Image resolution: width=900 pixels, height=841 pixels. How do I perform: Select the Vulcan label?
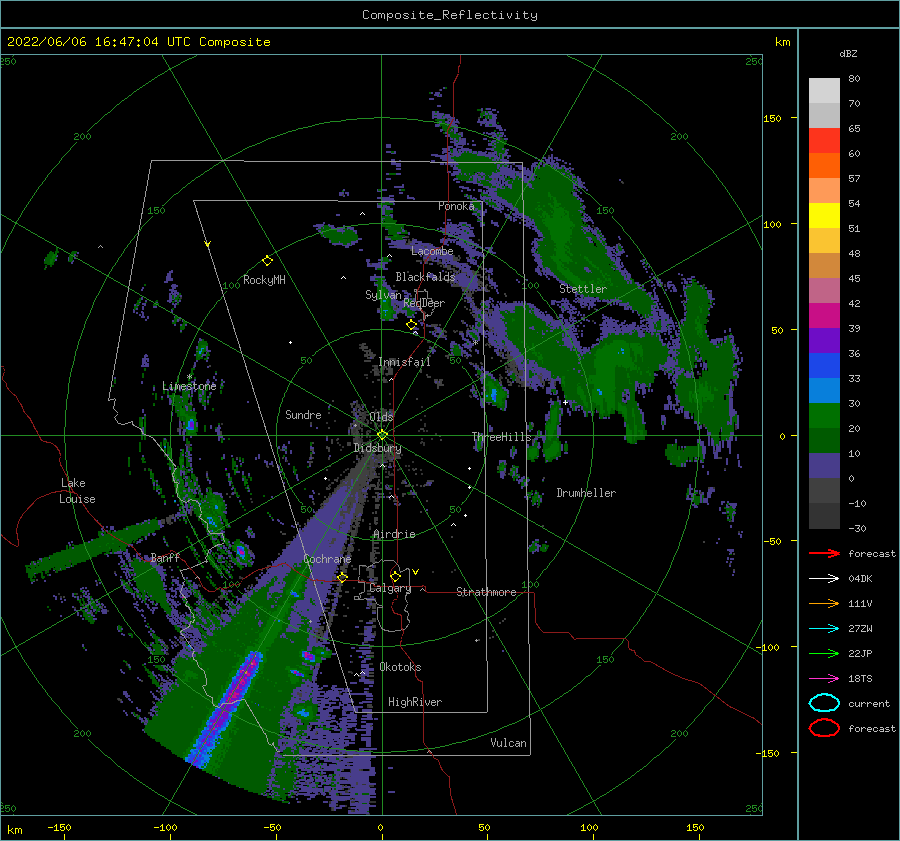pos(508,743)
